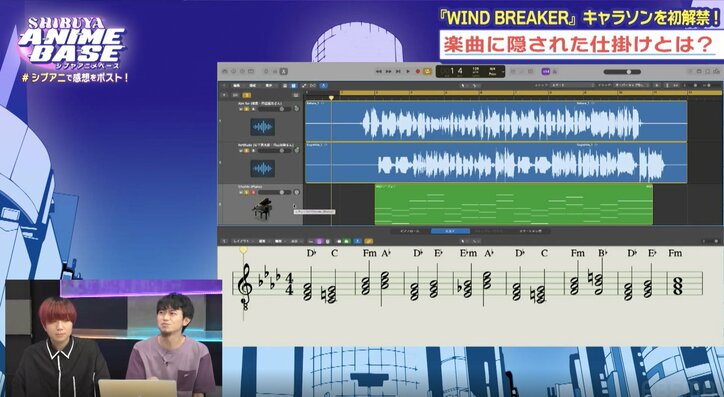
Task: Toggle Show Flex in tracks area
Action: 313,86
